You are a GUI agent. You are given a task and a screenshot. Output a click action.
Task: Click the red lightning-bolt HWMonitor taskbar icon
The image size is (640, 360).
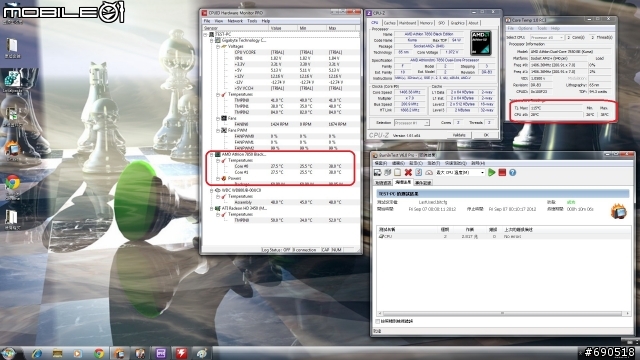click(182, 353)
